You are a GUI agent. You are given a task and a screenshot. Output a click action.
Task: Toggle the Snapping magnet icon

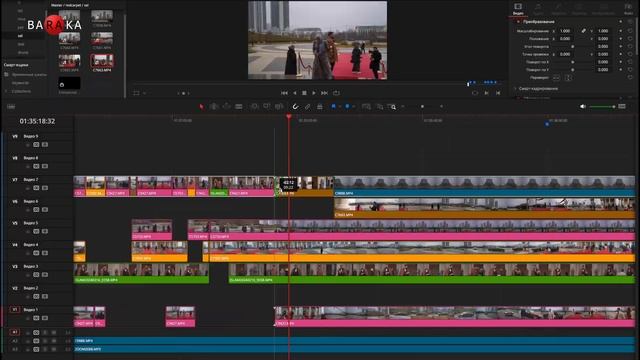(295, 107)
